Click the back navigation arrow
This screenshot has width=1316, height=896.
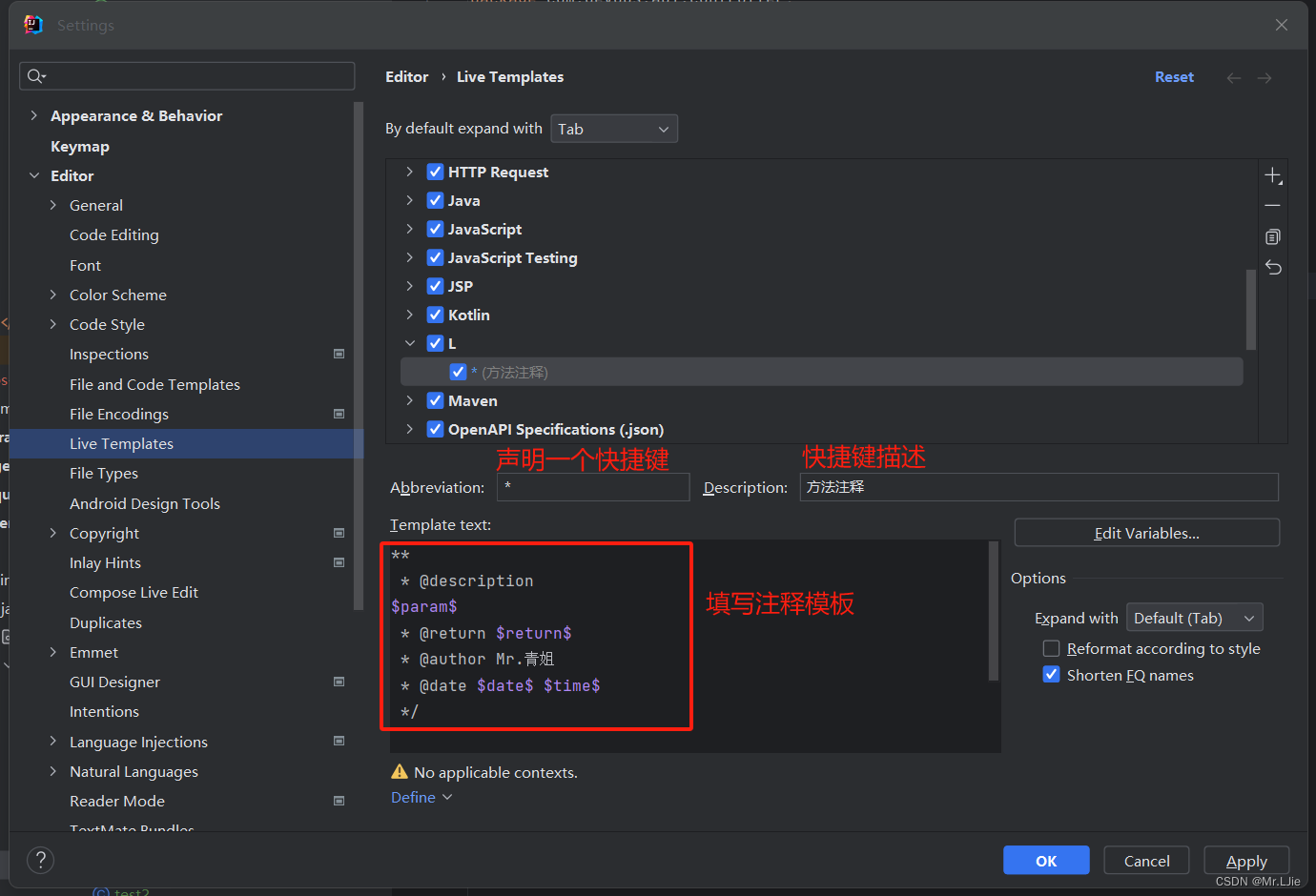pyautogui.click(x=1234, y=78)
